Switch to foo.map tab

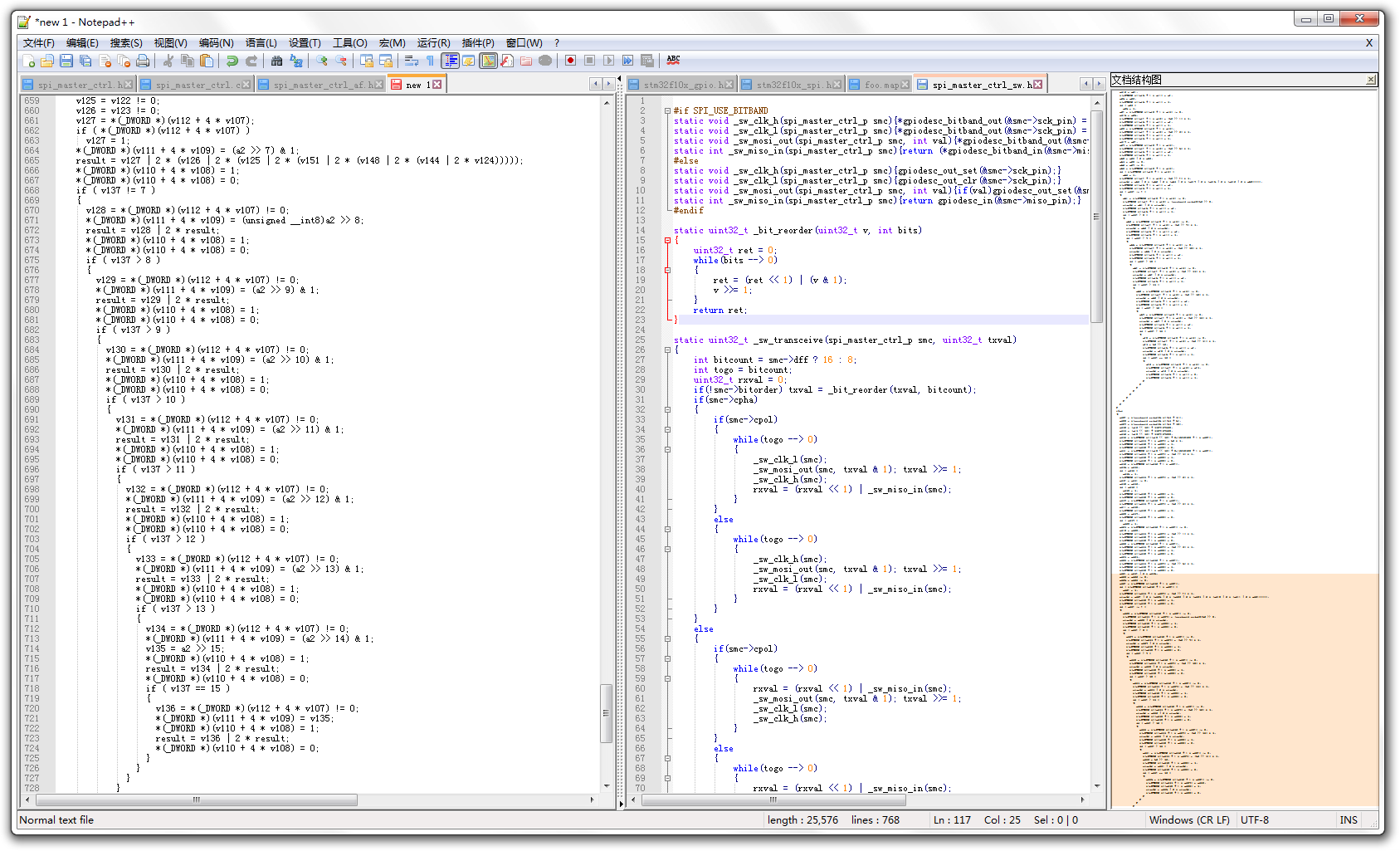879,85
